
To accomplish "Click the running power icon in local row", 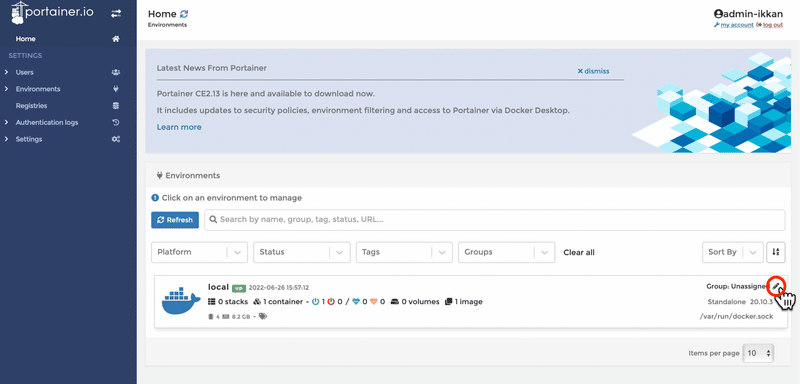I will pyautogui.click(x=315, y=302).
